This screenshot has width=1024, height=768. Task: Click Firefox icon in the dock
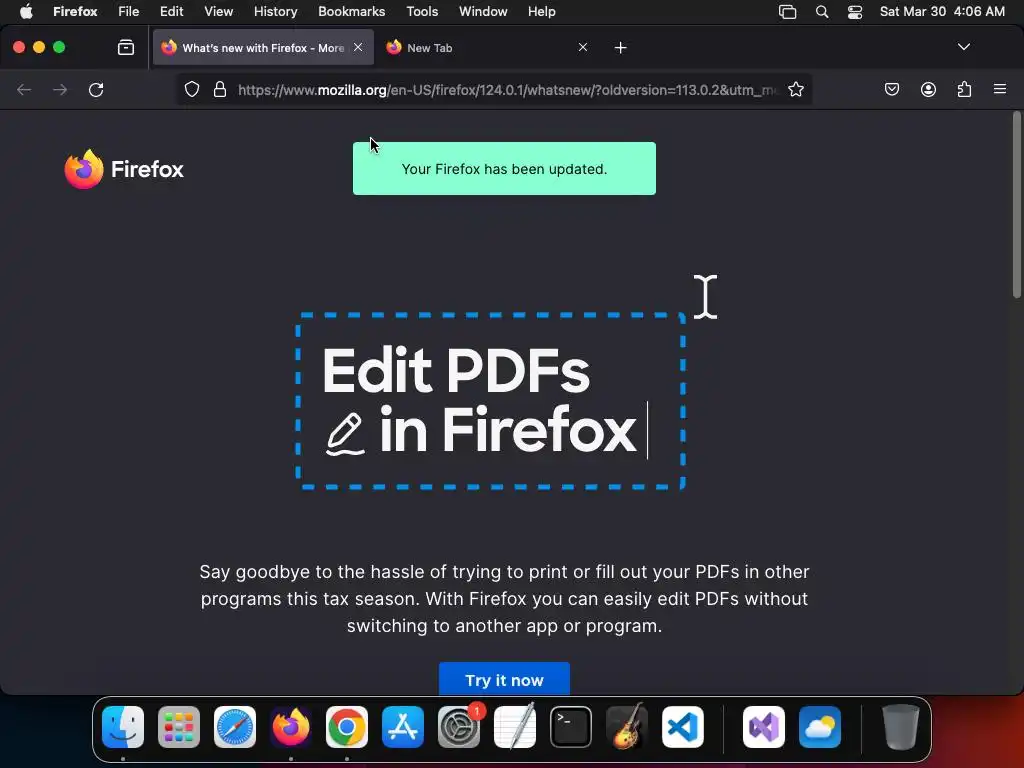click(x=291, y=727)
